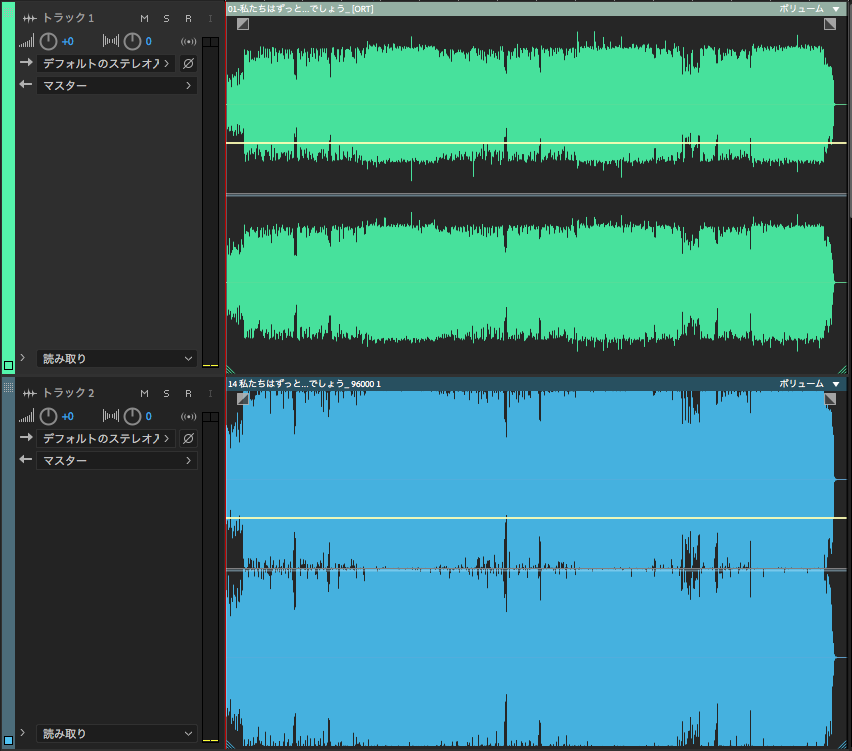The image size is (852, 751).
Task: Click Track 2 pan value 0
Action: (148, 416)
